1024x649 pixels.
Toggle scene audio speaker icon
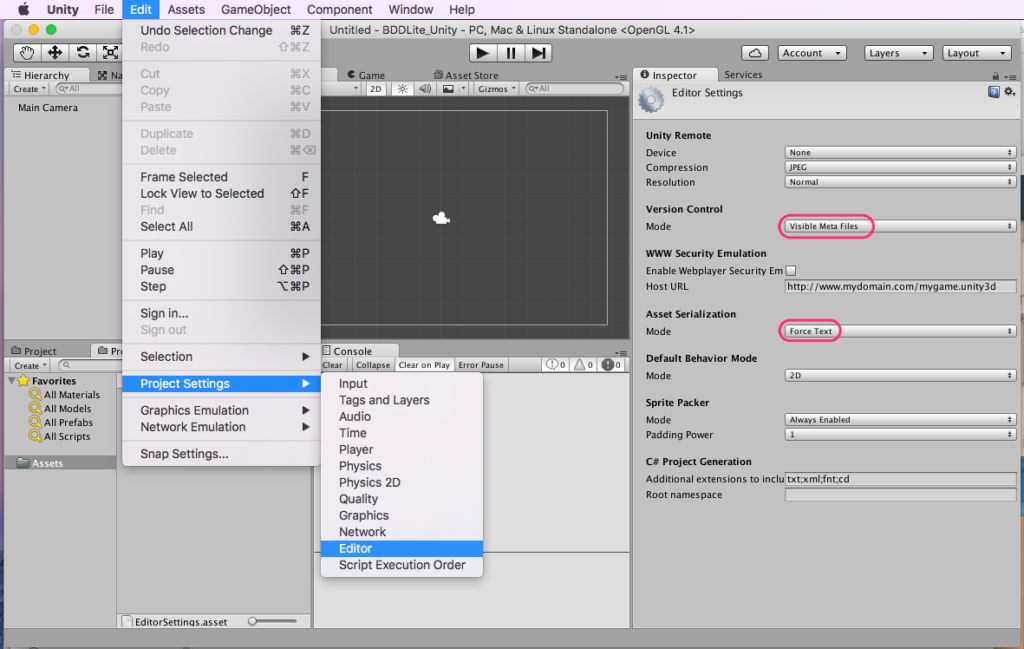pyautogui.click(x=424, y=89)
